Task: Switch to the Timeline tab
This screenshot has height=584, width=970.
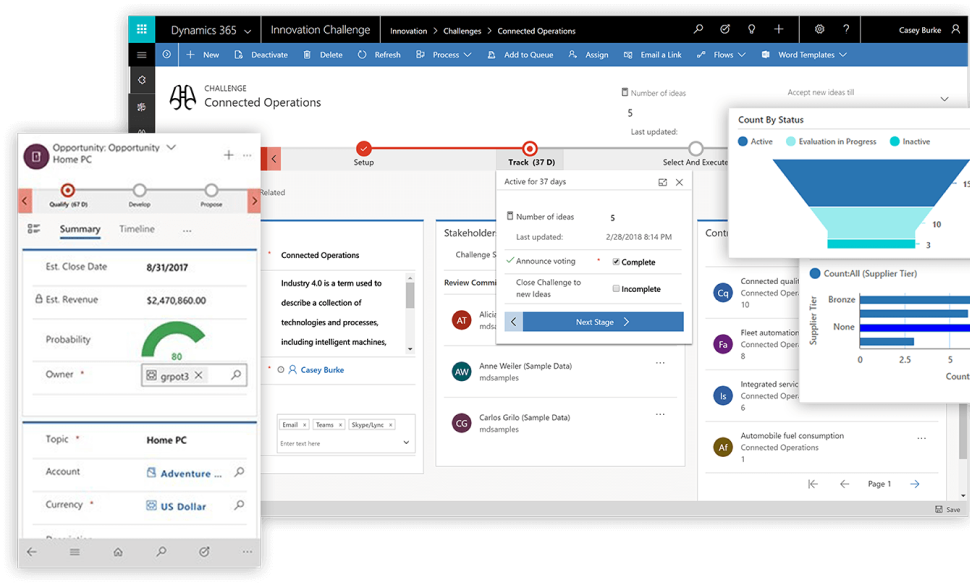Action: click(137, 229)
